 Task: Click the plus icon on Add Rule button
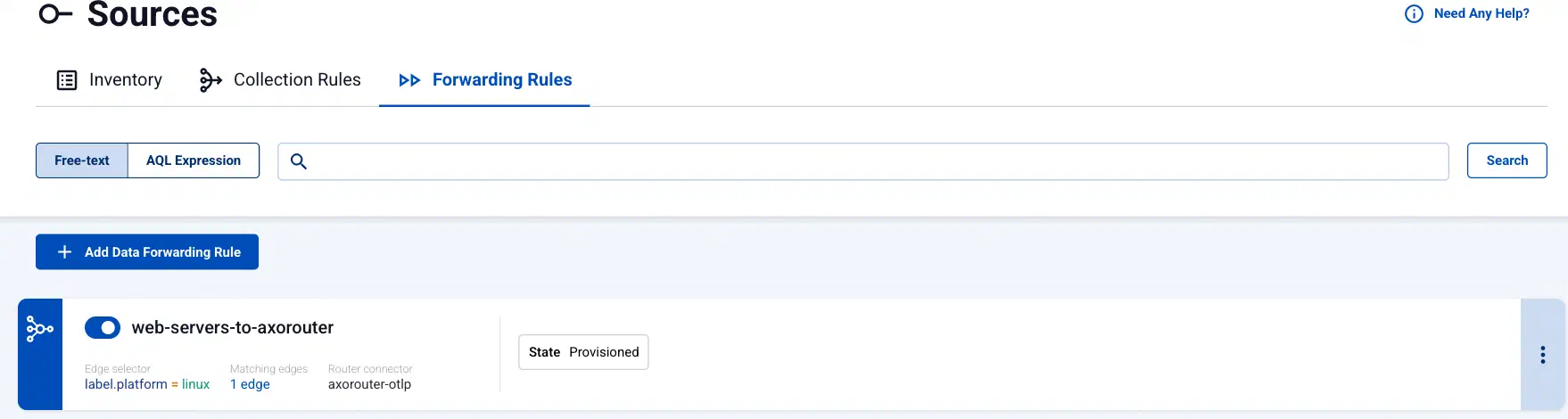click(x=64, y=252)
